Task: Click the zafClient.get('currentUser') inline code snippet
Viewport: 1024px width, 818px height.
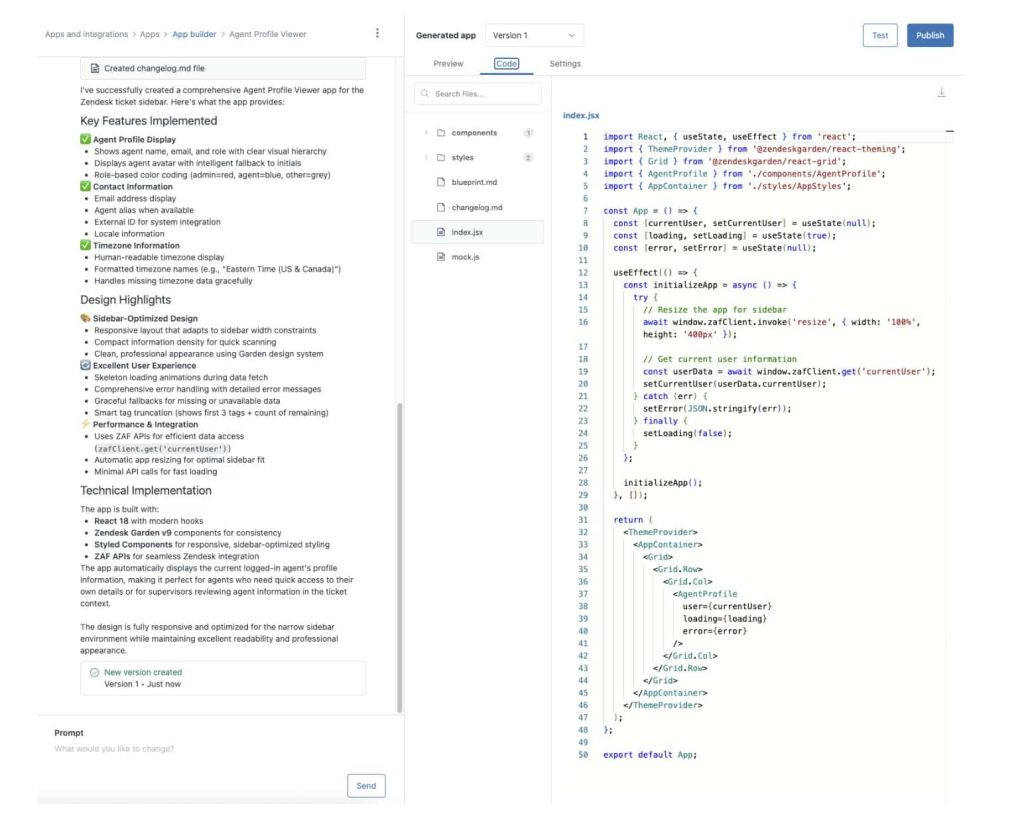Action: (163, 448)
